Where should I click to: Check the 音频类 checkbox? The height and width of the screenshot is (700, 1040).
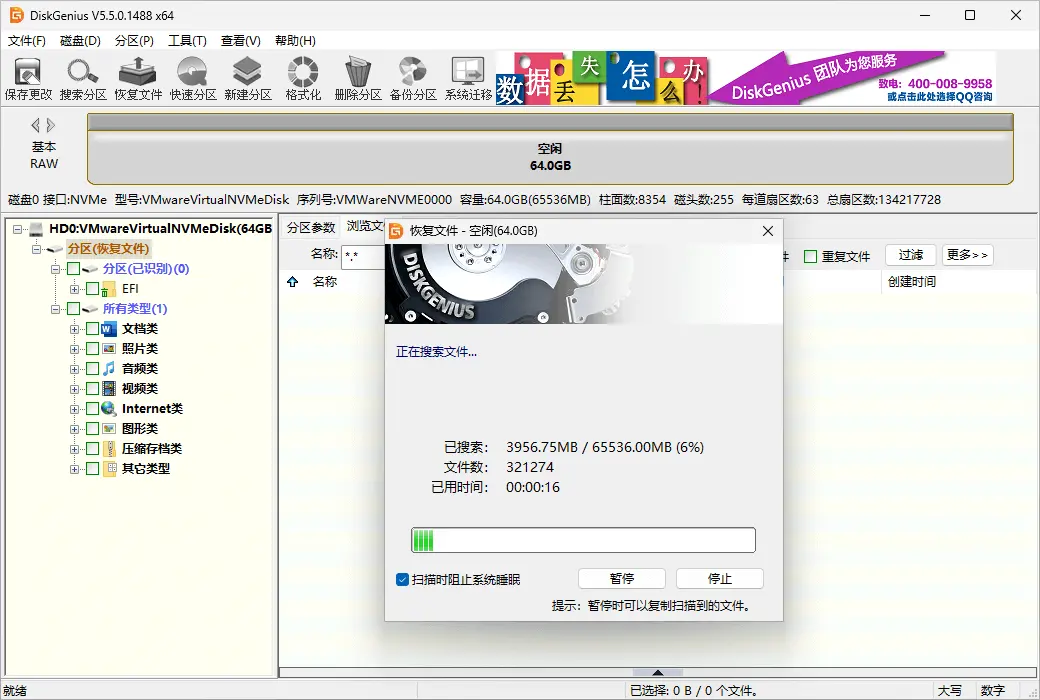[93, 369]
